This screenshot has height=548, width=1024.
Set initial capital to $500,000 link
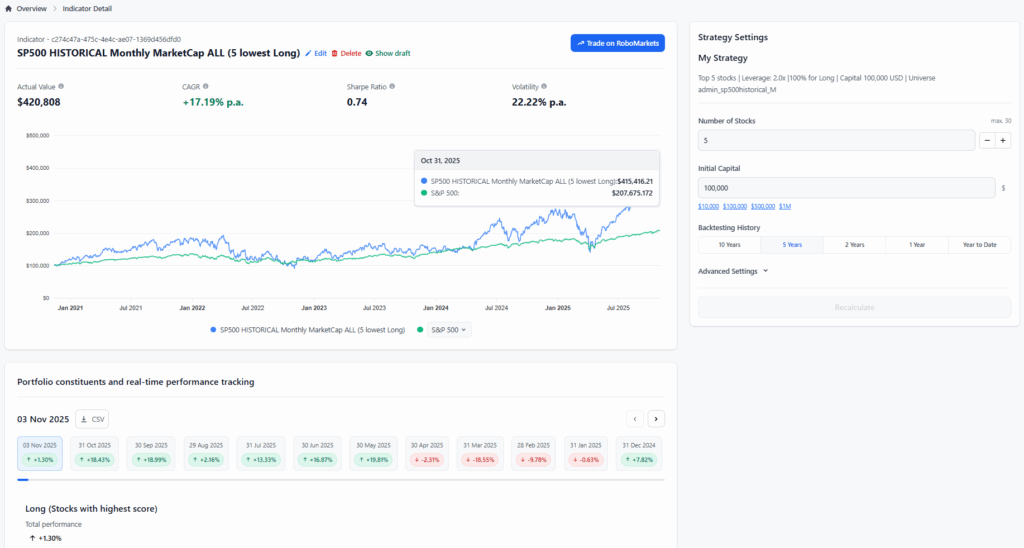pos(762,206)
